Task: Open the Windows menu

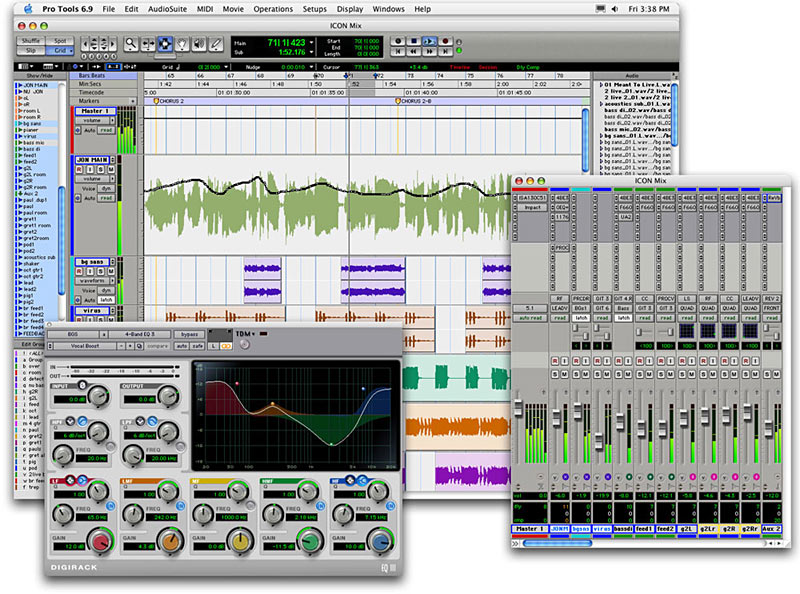Action: tap(388, 9)
